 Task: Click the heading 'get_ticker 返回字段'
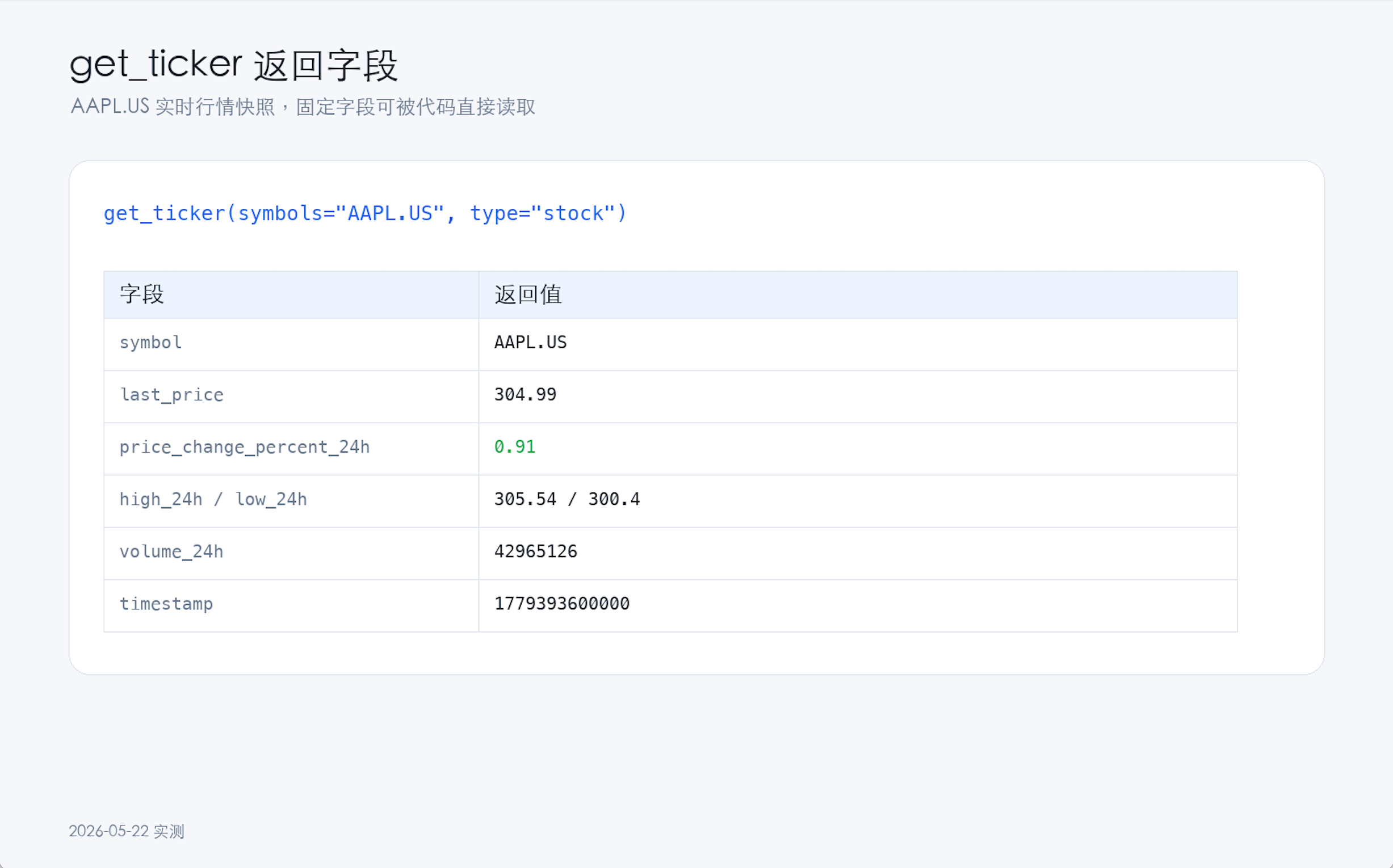pos(233,64)
